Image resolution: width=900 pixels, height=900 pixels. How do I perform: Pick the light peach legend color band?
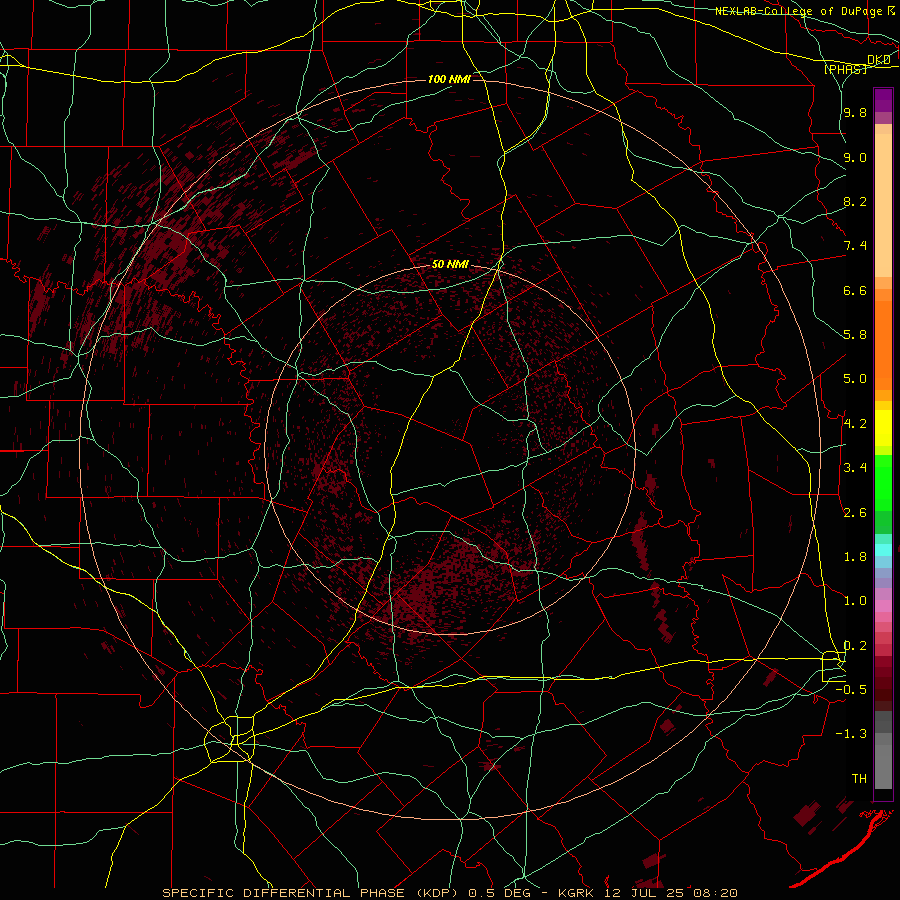point(883,207)
